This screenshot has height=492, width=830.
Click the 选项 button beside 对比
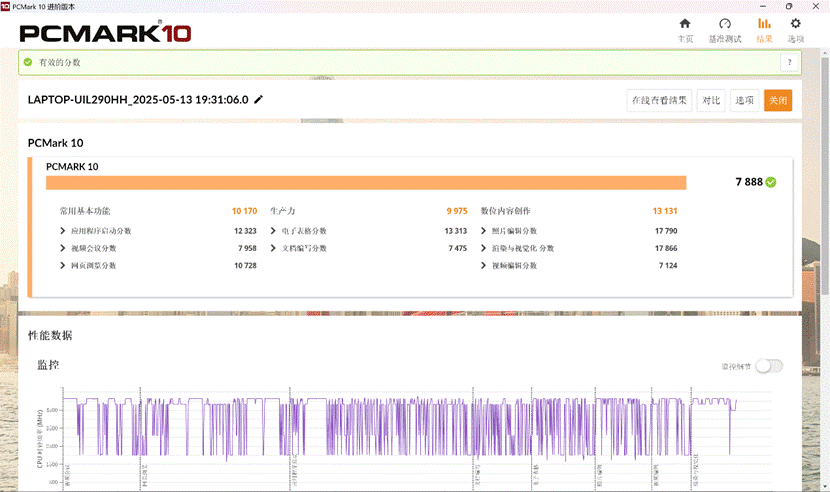pos(744,100)
